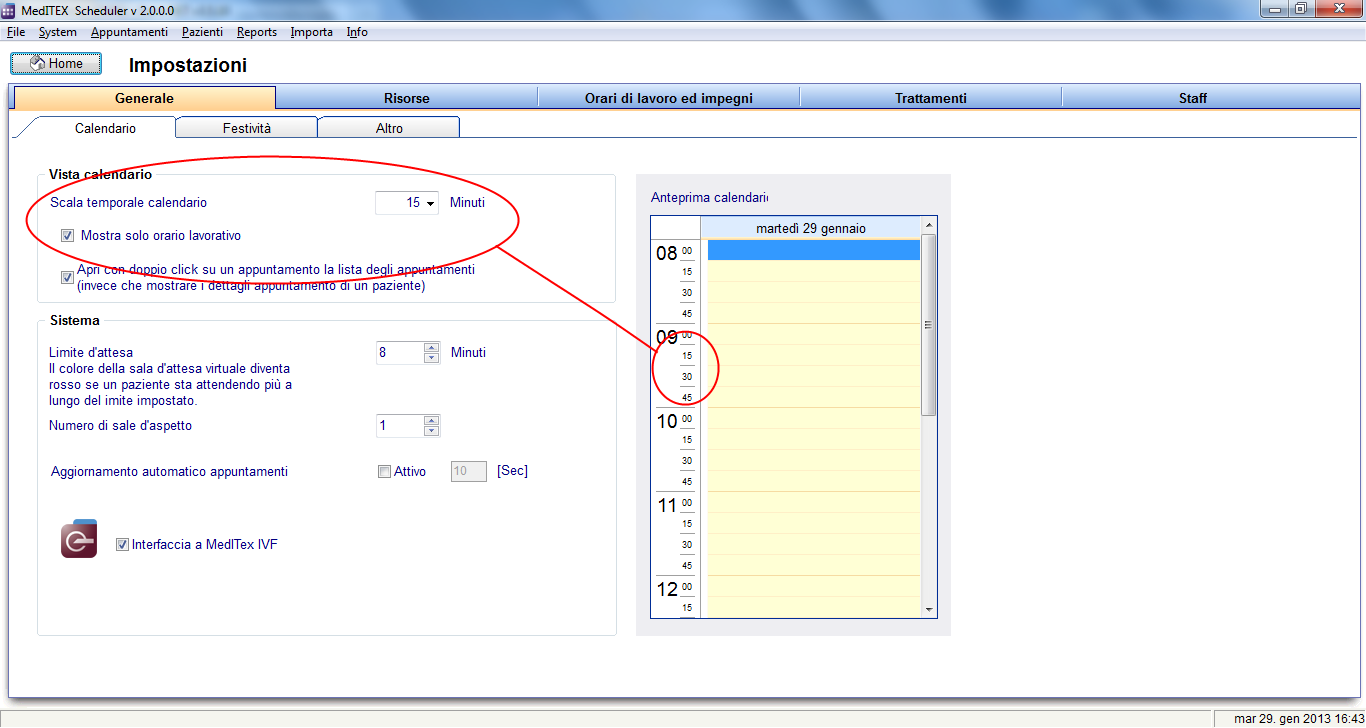Switch to the Risorse tab

tap(407, 98)
